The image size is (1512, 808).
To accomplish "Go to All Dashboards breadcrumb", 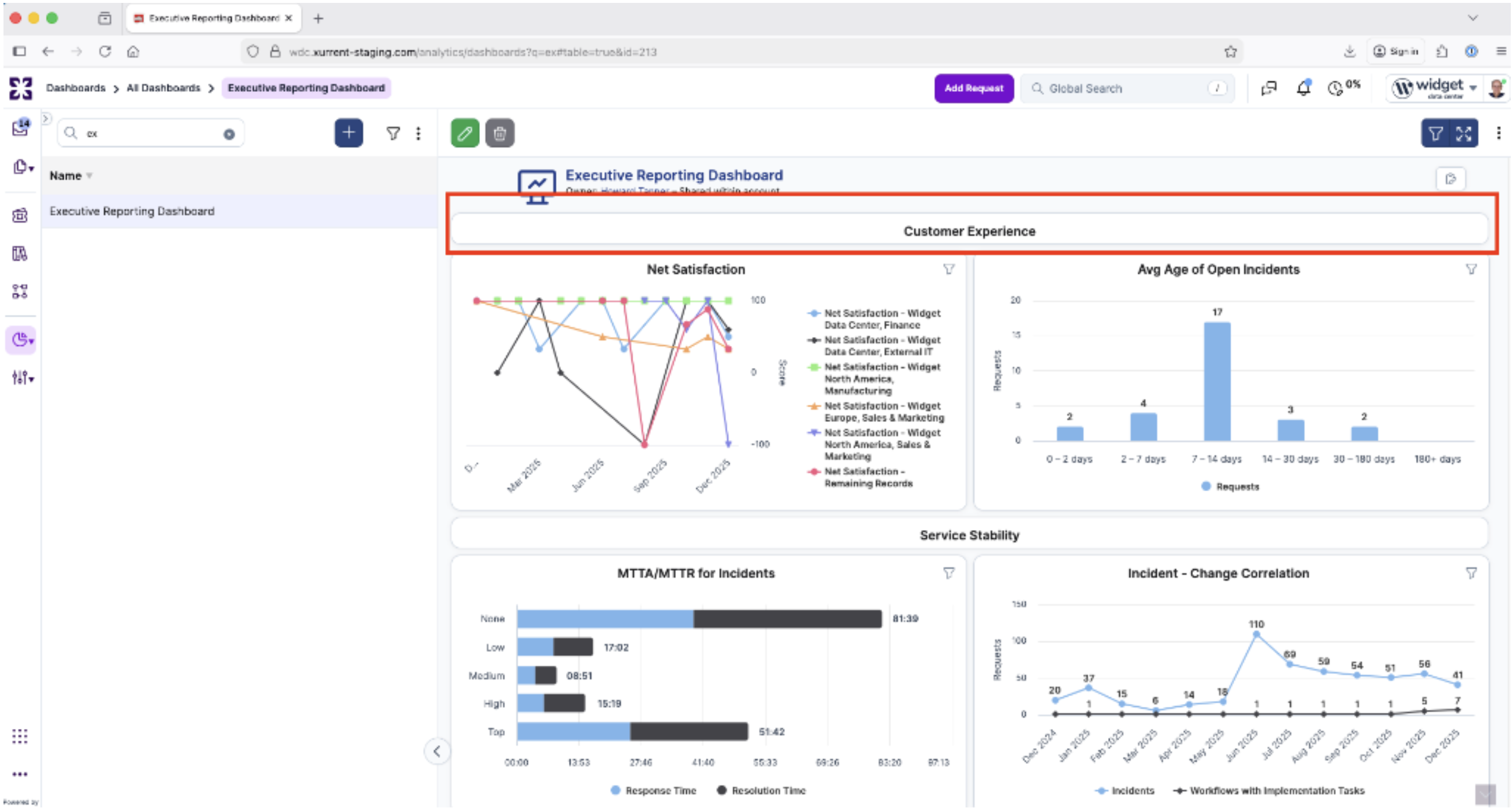I will click(x=163, y=88).
